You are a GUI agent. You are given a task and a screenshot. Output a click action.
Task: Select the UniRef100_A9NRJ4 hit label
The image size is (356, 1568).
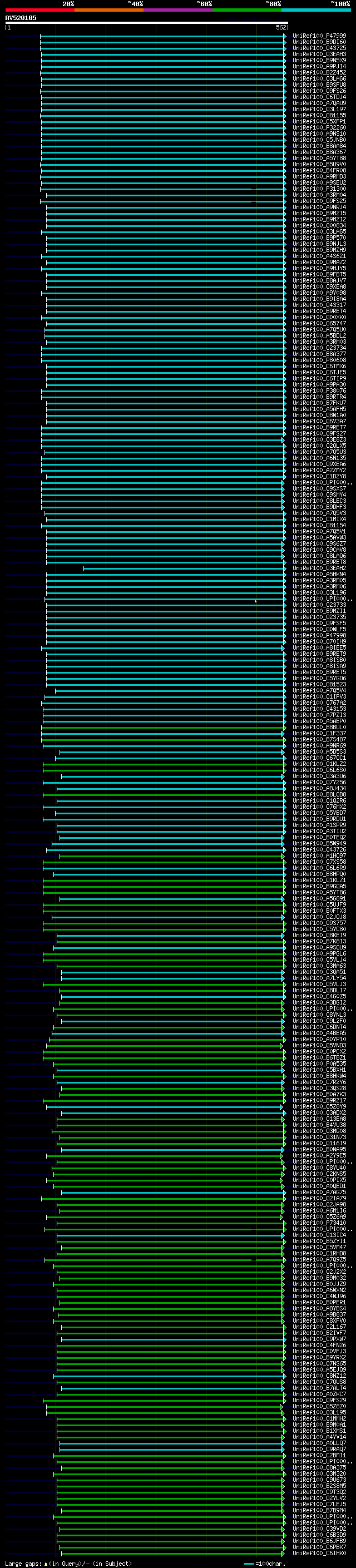pyautogui.click(x=319, y=207)
